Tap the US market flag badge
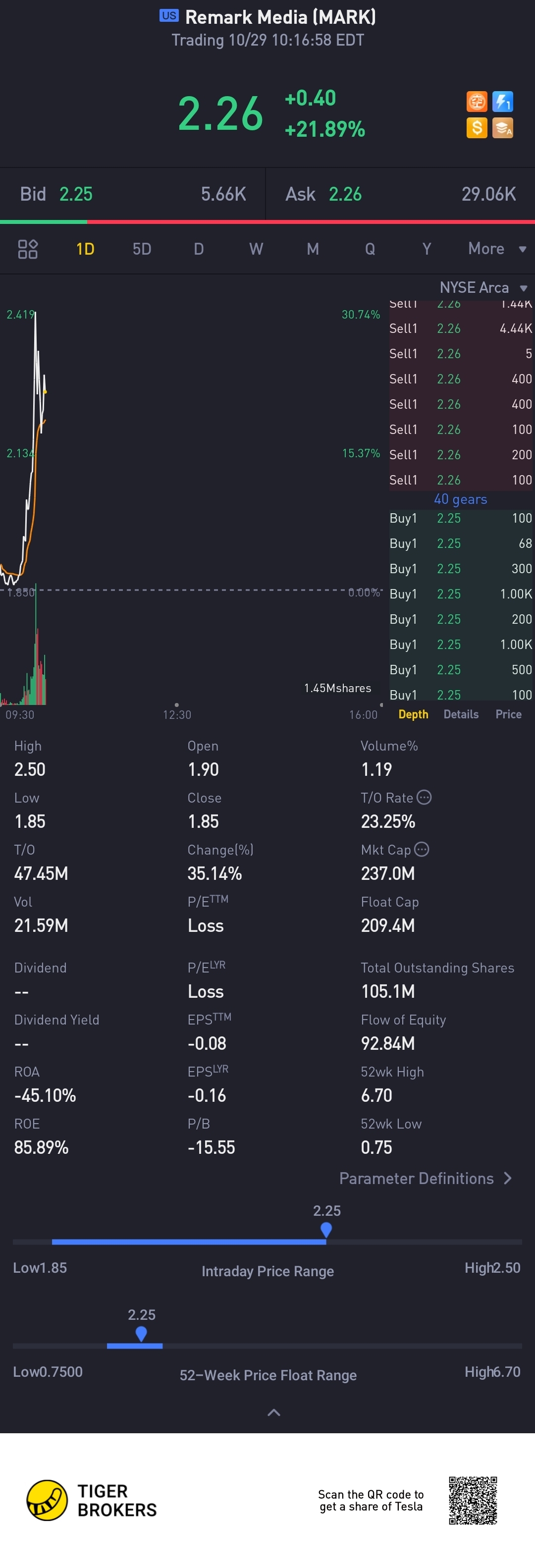 point(169,16)
